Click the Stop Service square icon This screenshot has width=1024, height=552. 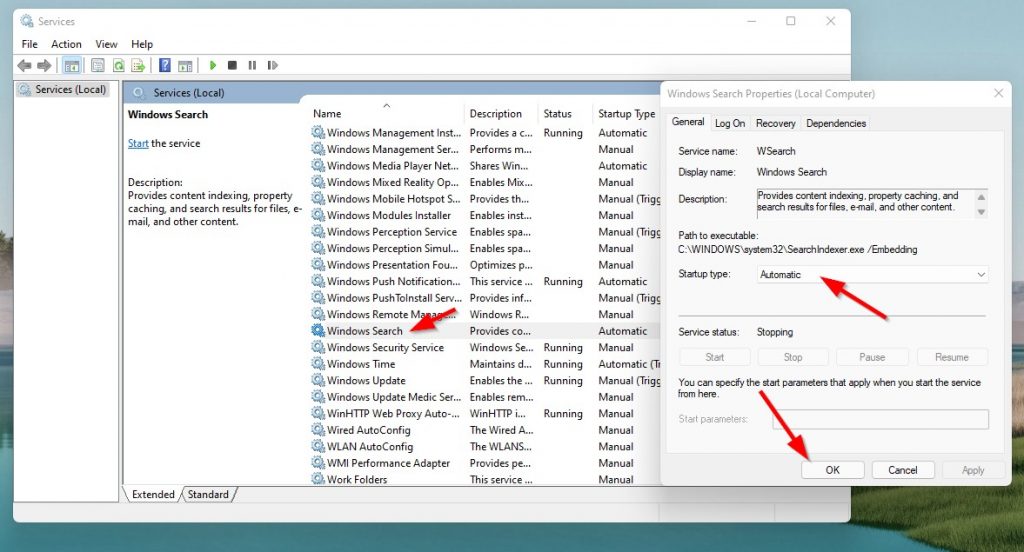point(232,65)
